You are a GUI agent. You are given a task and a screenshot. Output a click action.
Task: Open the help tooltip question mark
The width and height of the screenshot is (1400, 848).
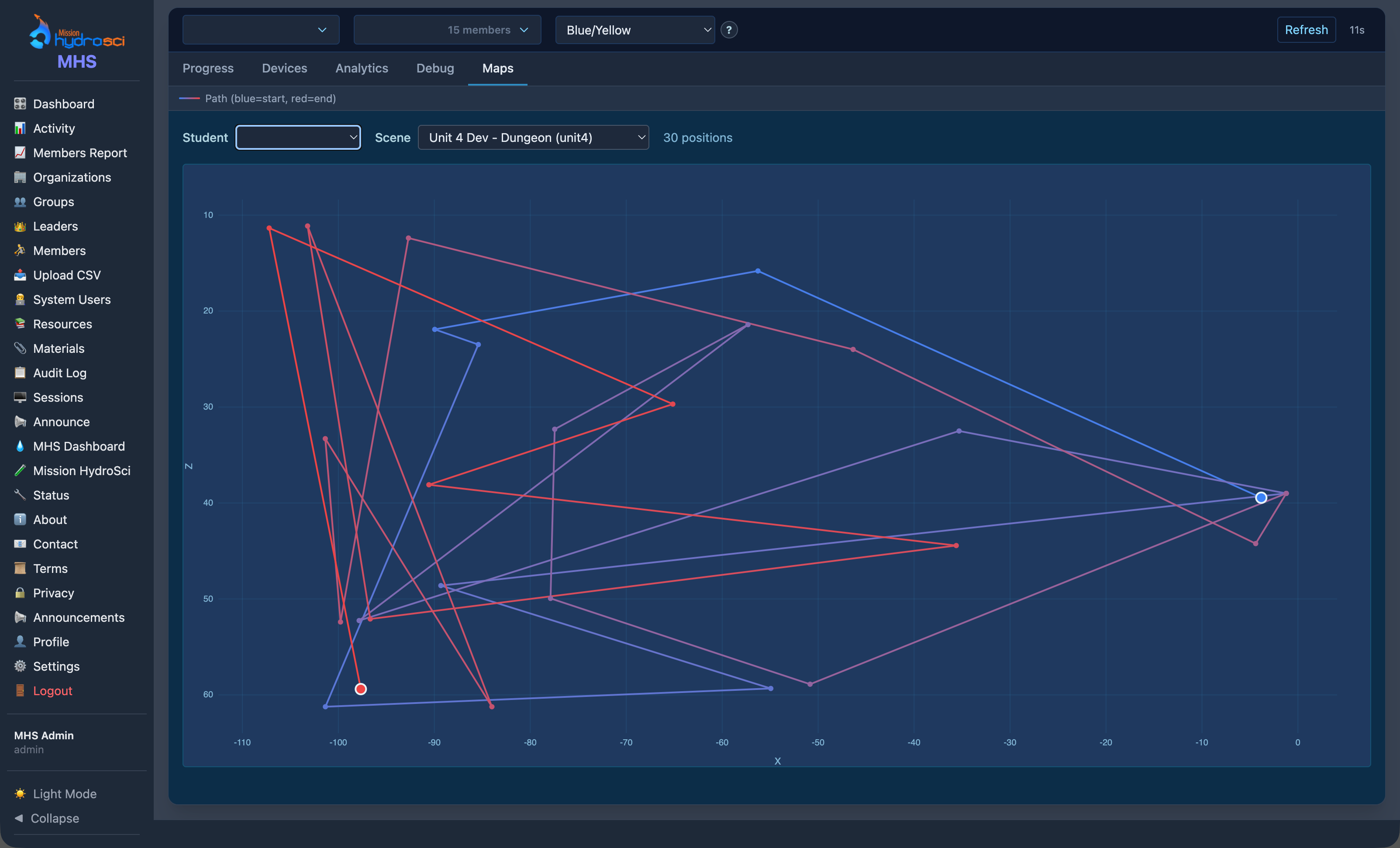point(729,30)
